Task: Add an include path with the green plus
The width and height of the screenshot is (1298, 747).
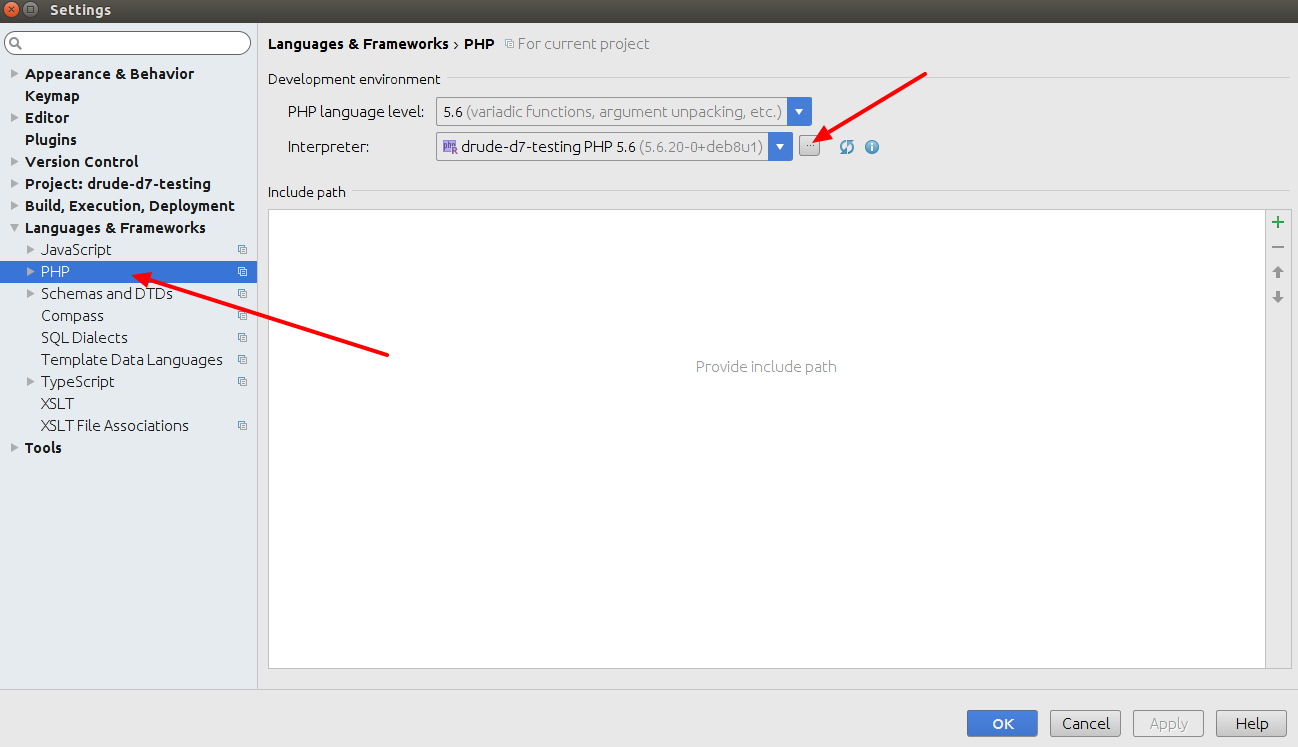Action: pos(1277,222)
